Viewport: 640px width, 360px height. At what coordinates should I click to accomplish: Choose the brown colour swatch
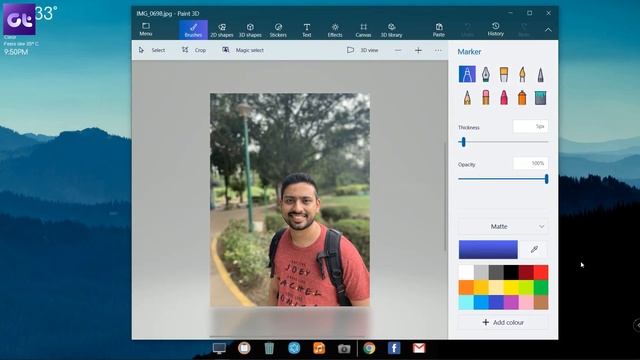click(x=541, y=302)
